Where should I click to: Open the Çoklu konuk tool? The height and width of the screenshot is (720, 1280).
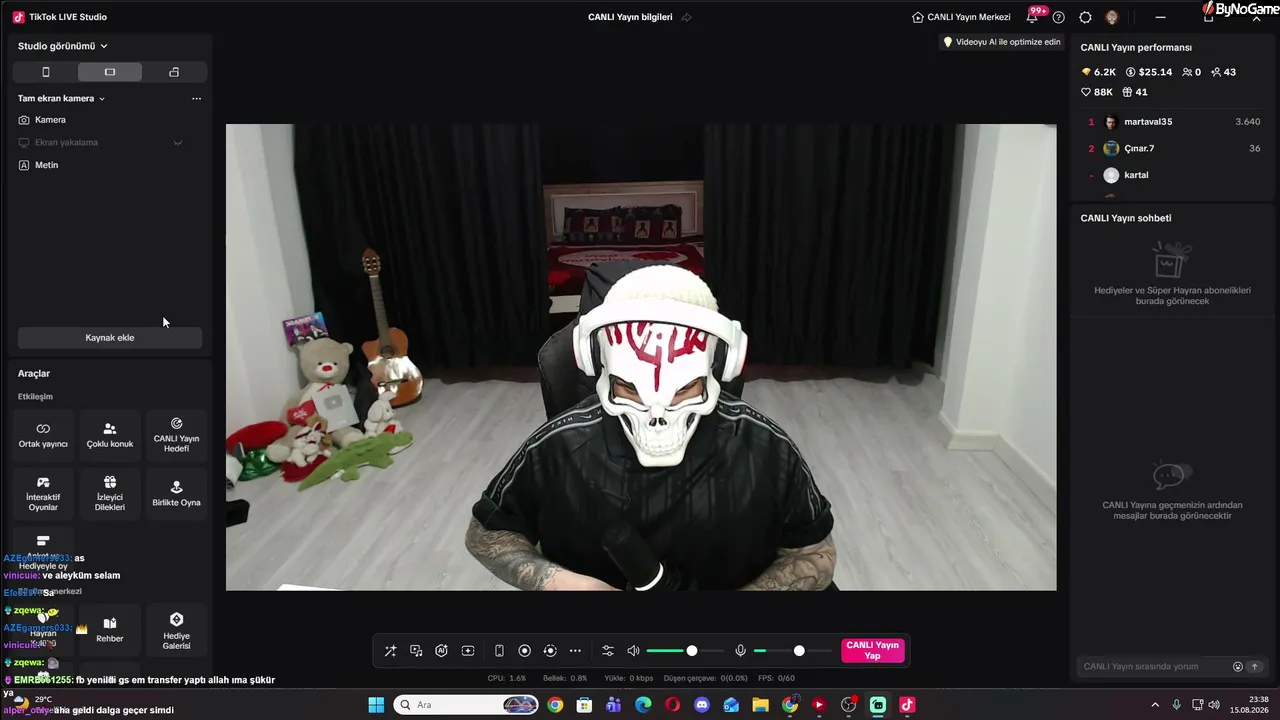[x=110, y=435]
